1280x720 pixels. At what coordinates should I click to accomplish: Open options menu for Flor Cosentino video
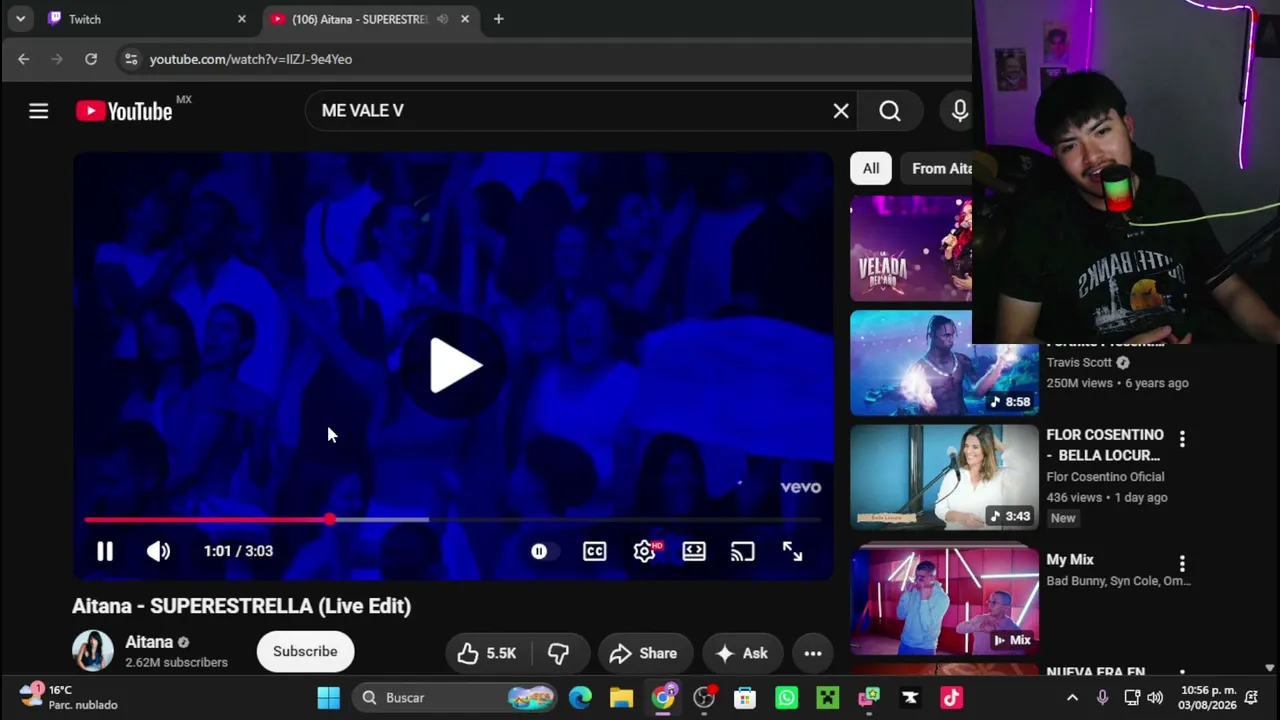click(1182, 439)
